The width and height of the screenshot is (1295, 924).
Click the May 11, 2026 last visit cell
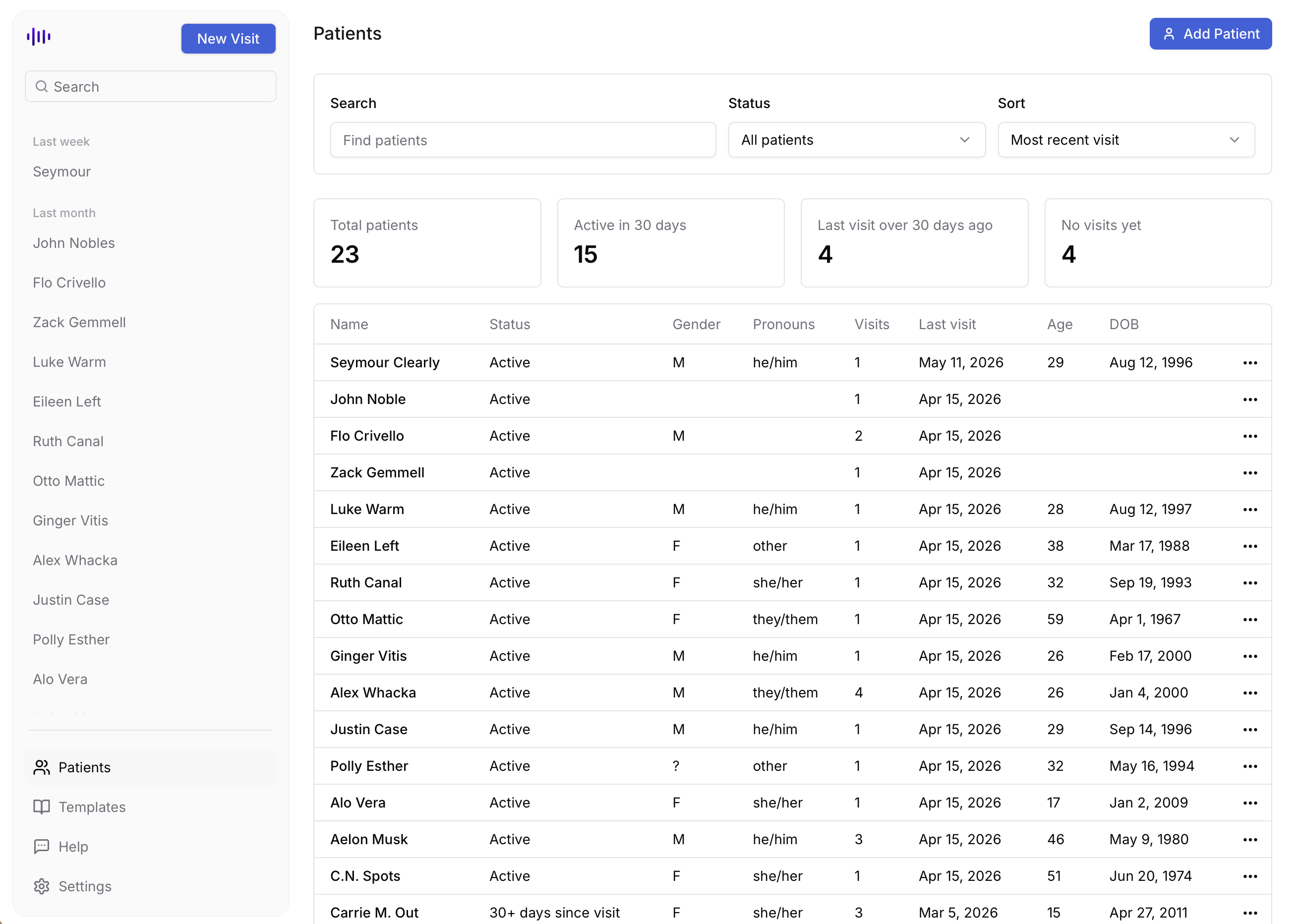click(960, 363)
